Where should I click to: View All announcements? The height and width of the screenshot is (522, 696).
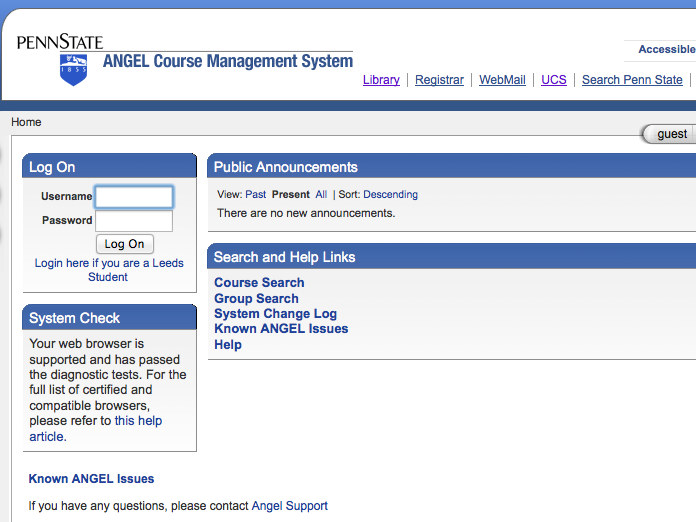[x=321, y=194]
